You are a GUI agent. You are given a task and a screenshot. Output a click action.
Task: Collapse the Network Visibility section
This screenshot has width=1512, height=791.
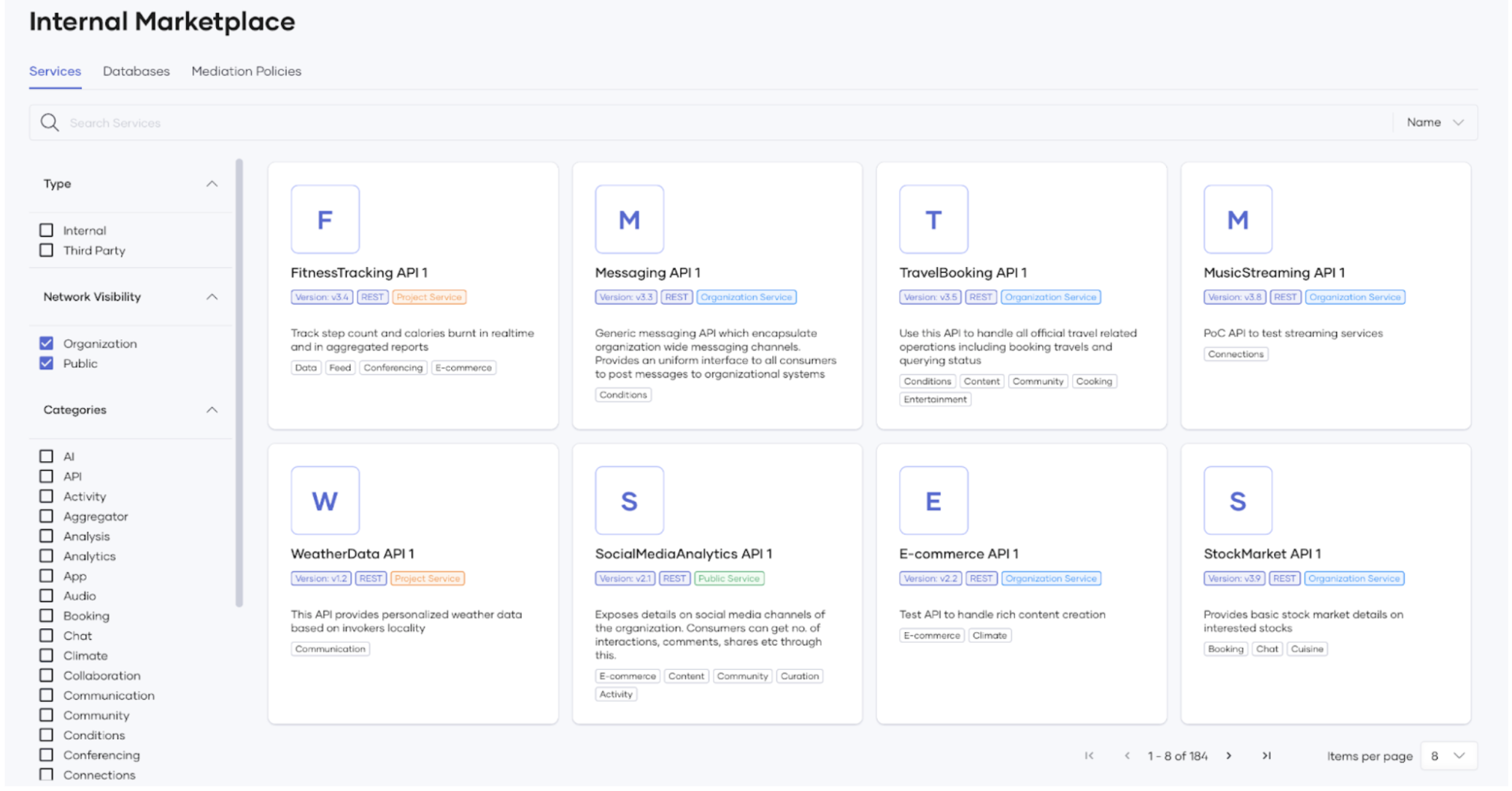tap(212, 297)
